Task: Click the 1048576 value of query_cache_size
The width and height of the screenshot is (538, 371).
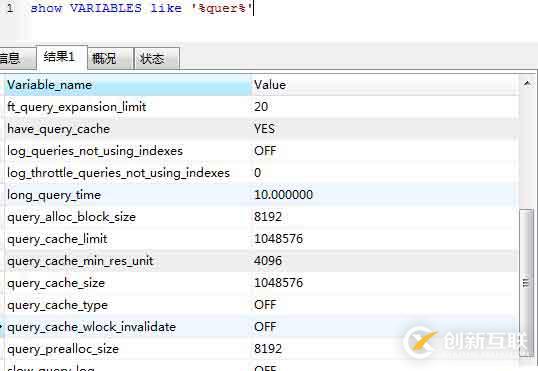Action: pyautogui.click(x=385, y=283)
